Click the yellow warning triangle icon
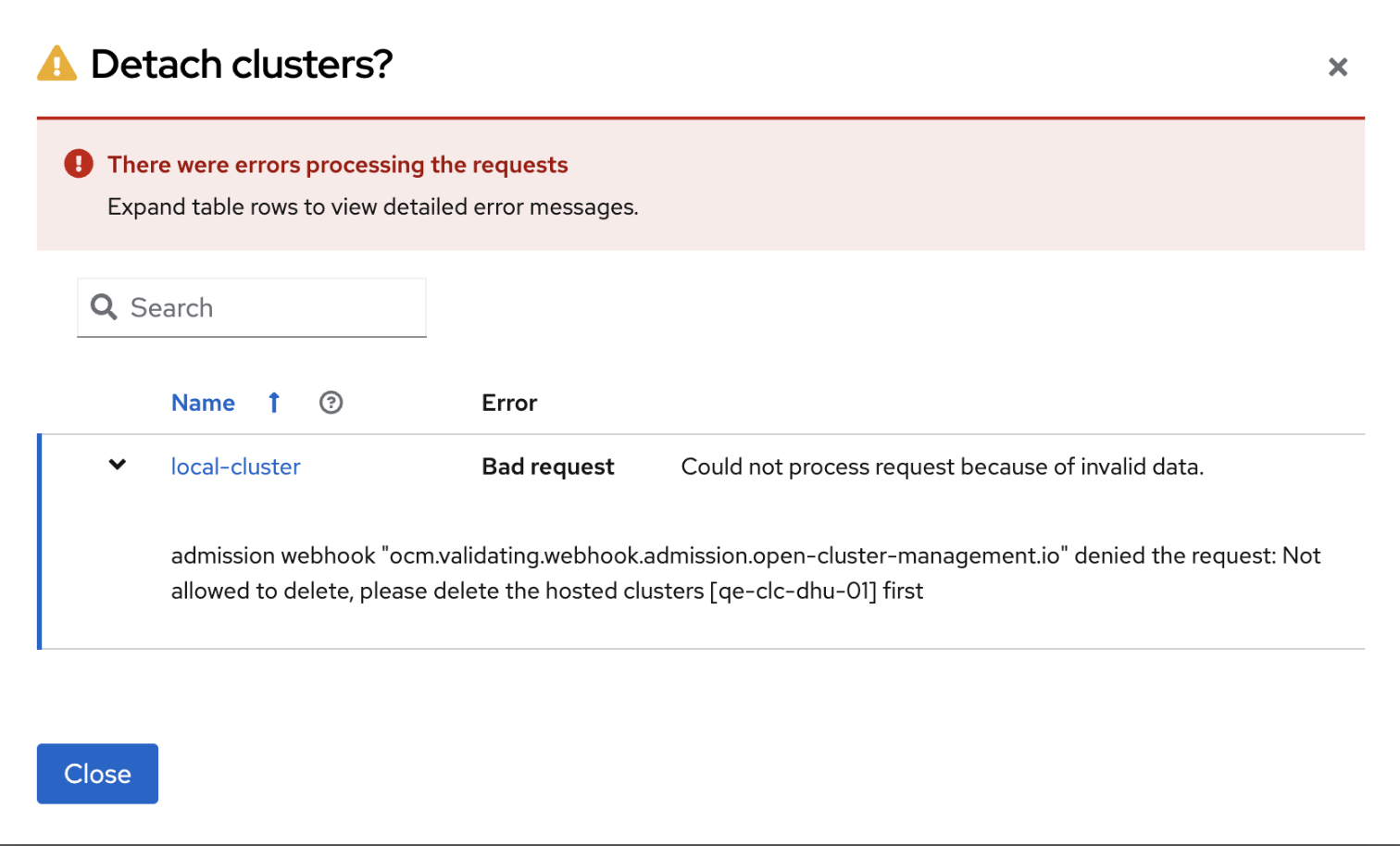The width and height of the screenshot is (1400, 846). click(x=56, y=64)
